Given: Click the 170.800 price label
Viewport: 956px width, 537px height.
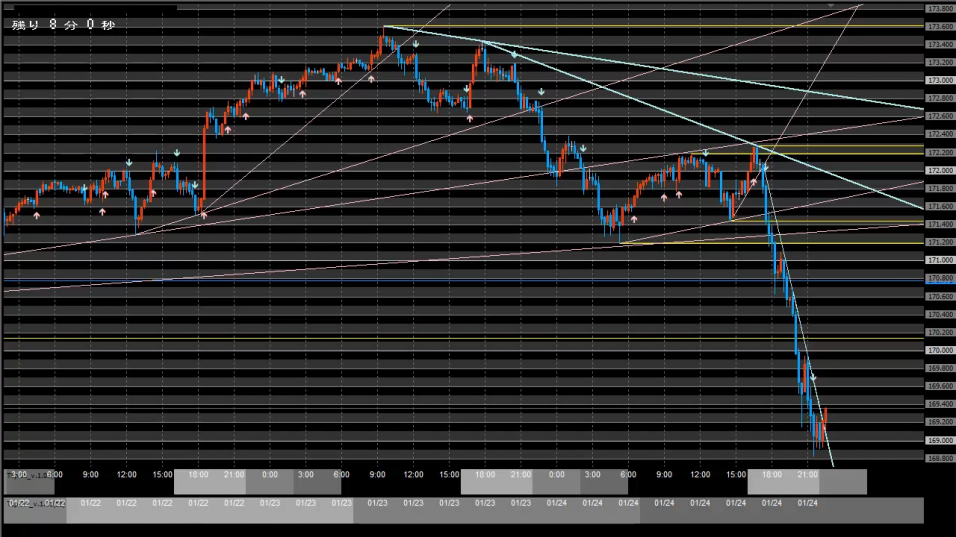Looking at the screenshot, I should [x=940, y=278].
